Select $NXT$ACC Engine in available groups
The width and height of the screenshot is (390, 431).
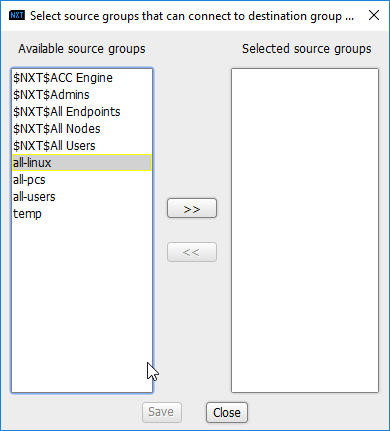click(x=82, y=78)
